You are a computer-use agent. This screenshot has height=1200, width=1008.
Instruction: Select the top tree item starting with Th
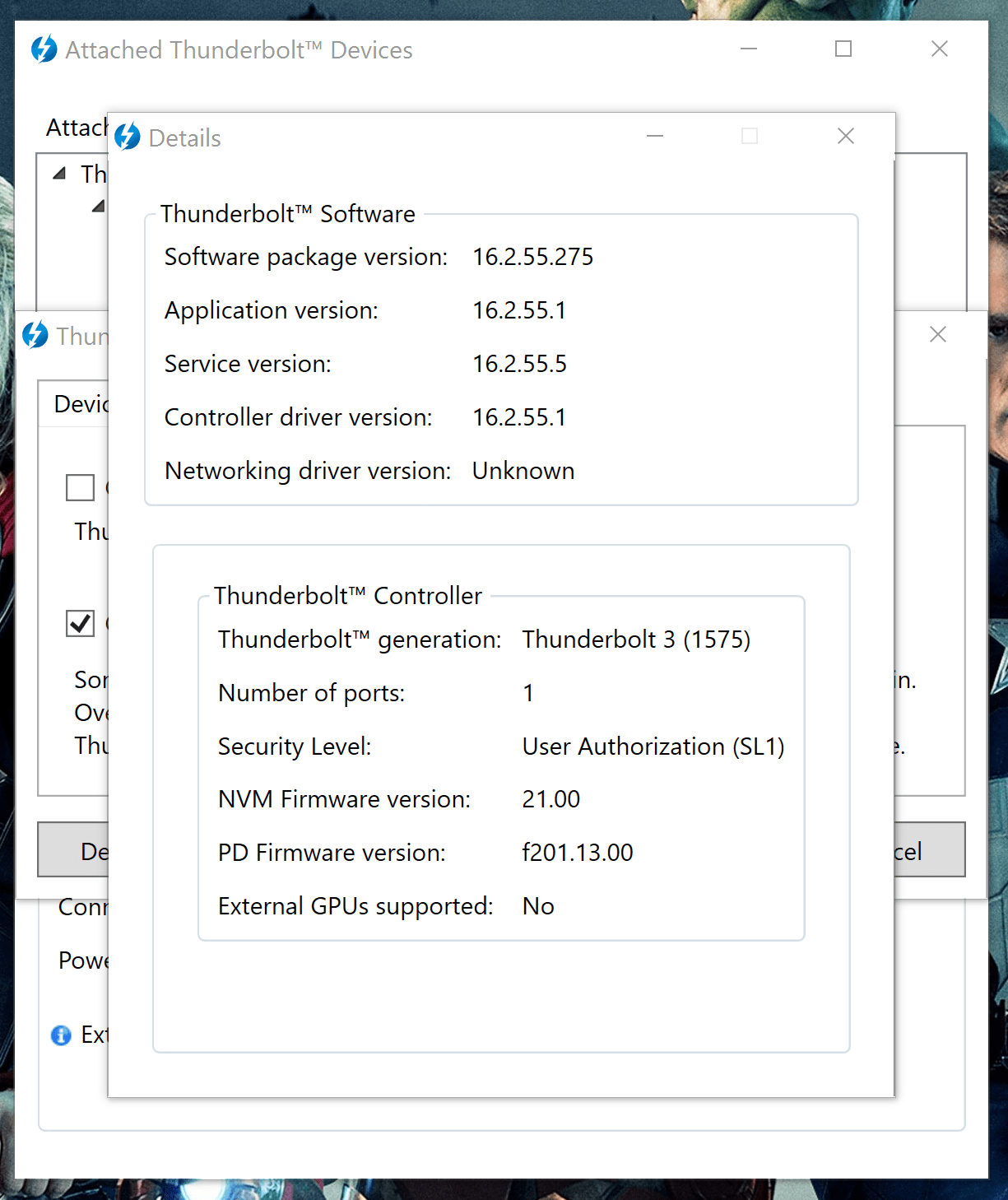click(94, 174)
